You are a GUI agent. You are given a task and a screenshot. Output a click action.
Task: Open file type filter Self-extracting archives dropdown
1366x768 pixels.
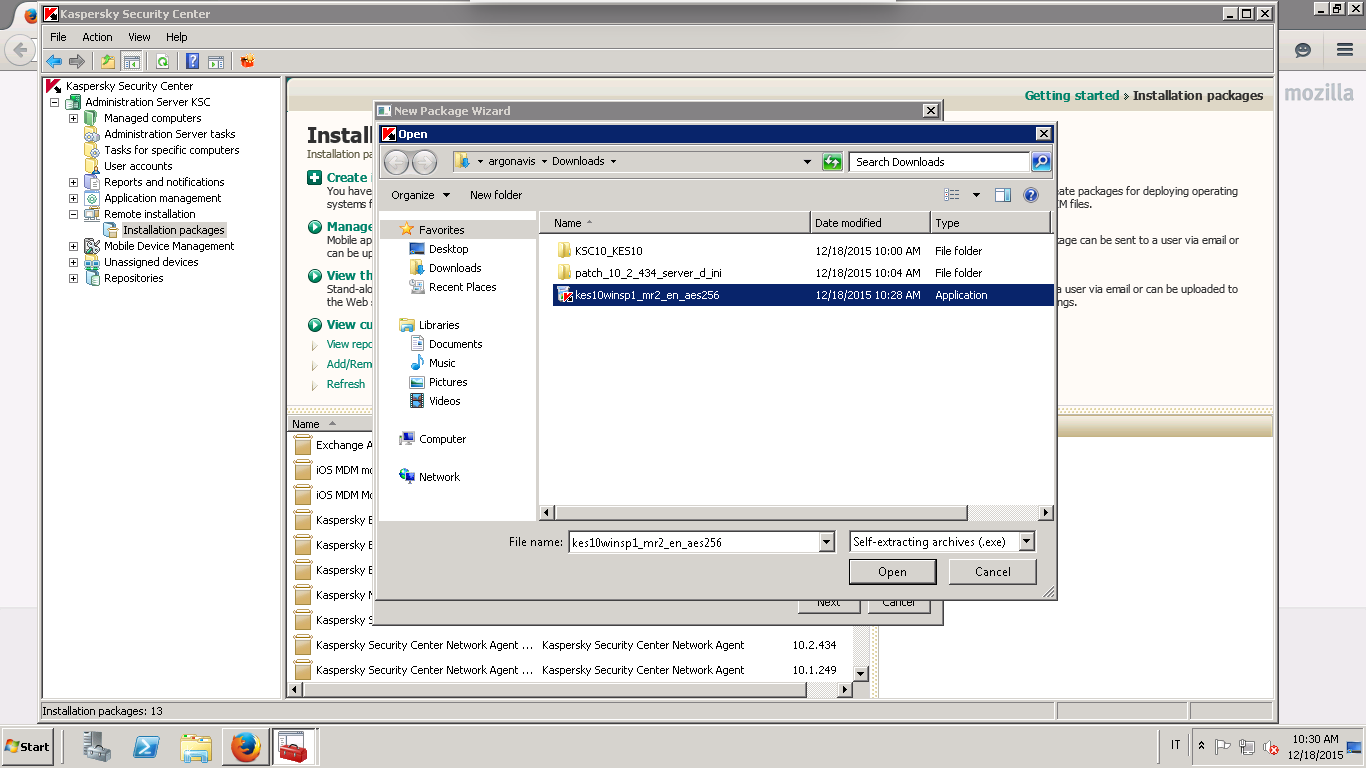tap(1027, 542)
